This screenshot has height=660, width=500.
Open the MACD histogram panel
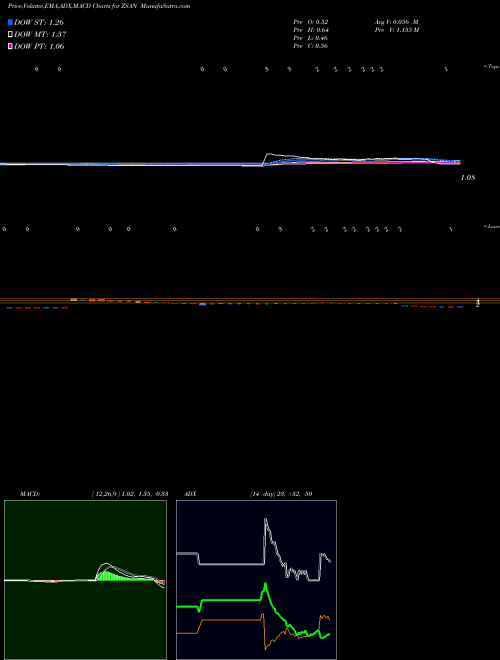point(85,580)
